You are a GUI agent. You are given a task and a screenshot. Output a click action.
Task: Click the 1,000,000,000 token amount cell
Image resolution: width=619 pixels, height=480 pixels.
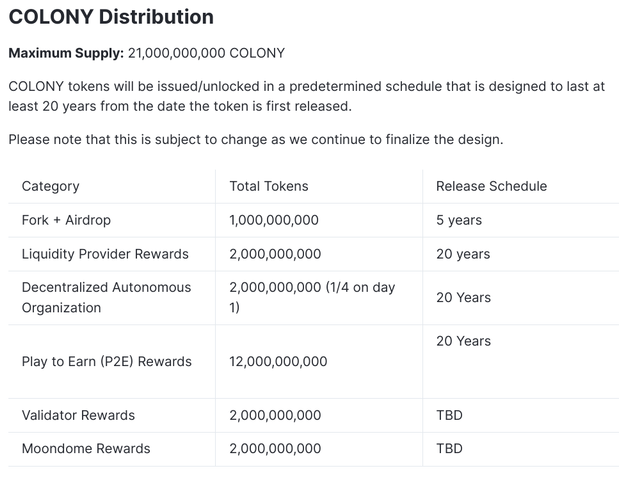tap(274, 220)
